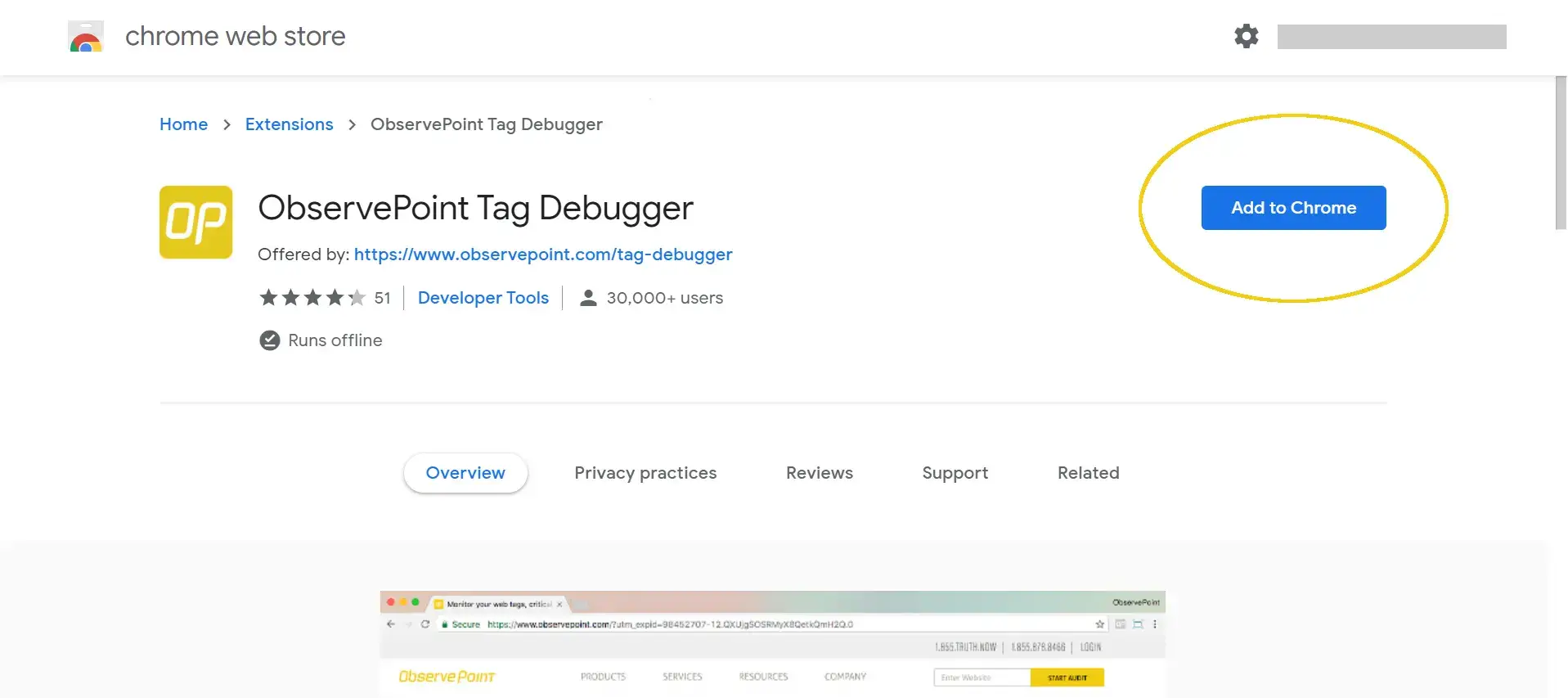
Task: Click the star rating icons
Action: [x=312, y=298]
